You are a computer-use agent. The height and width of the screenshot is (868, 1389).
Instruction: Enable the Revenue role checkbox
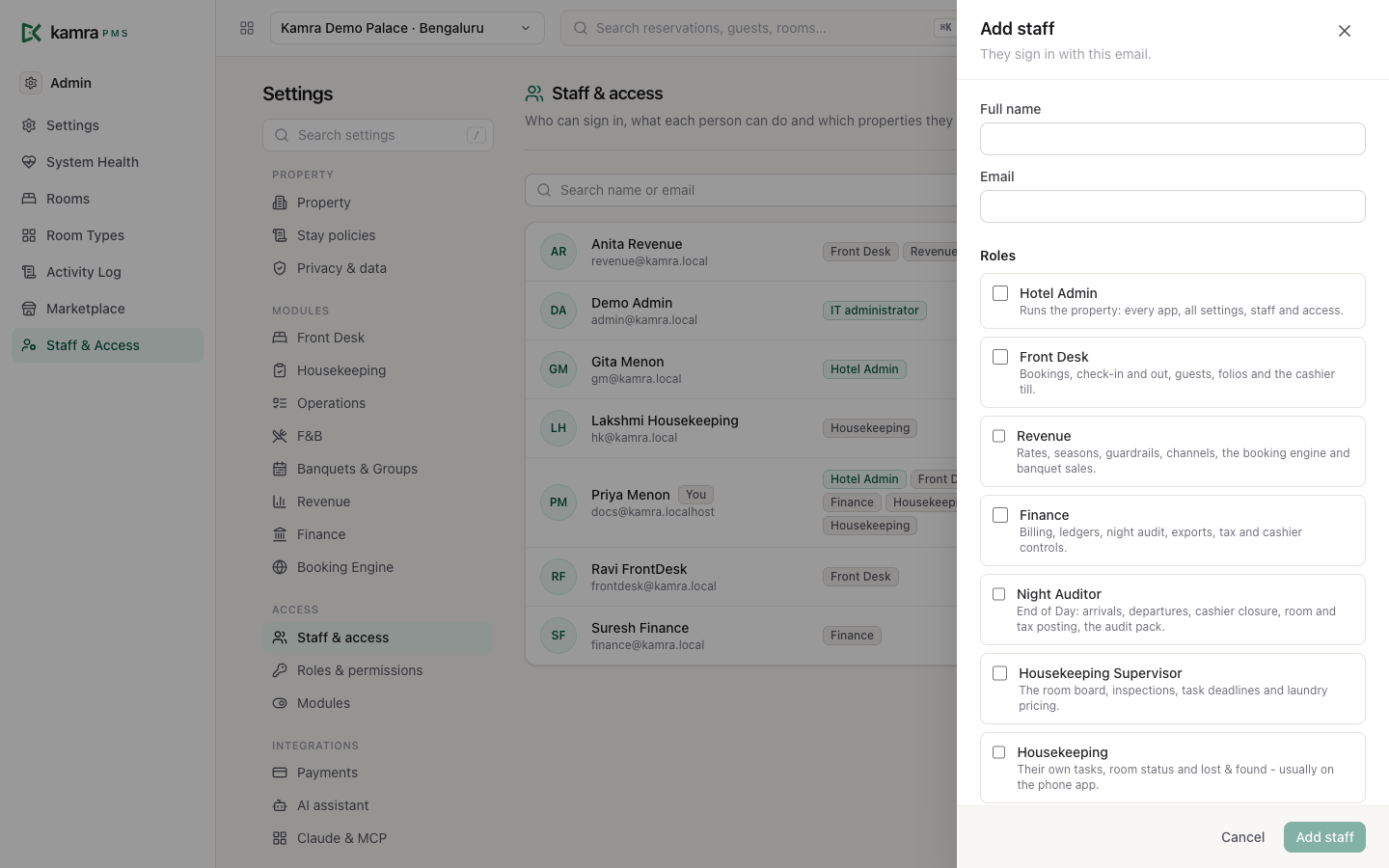click(x=999, y=436)
